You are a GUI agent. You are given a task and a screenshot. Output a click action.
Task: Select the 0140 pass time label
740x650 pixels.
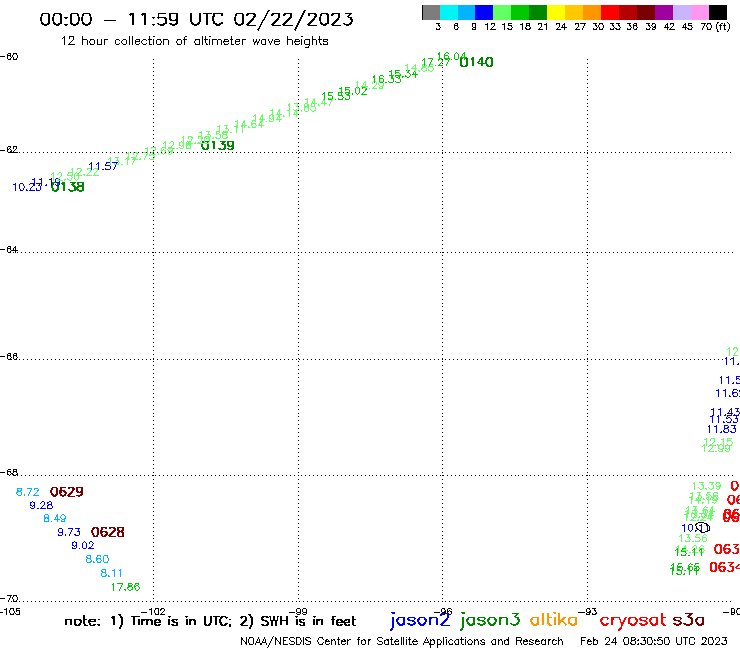pos(476,62)
